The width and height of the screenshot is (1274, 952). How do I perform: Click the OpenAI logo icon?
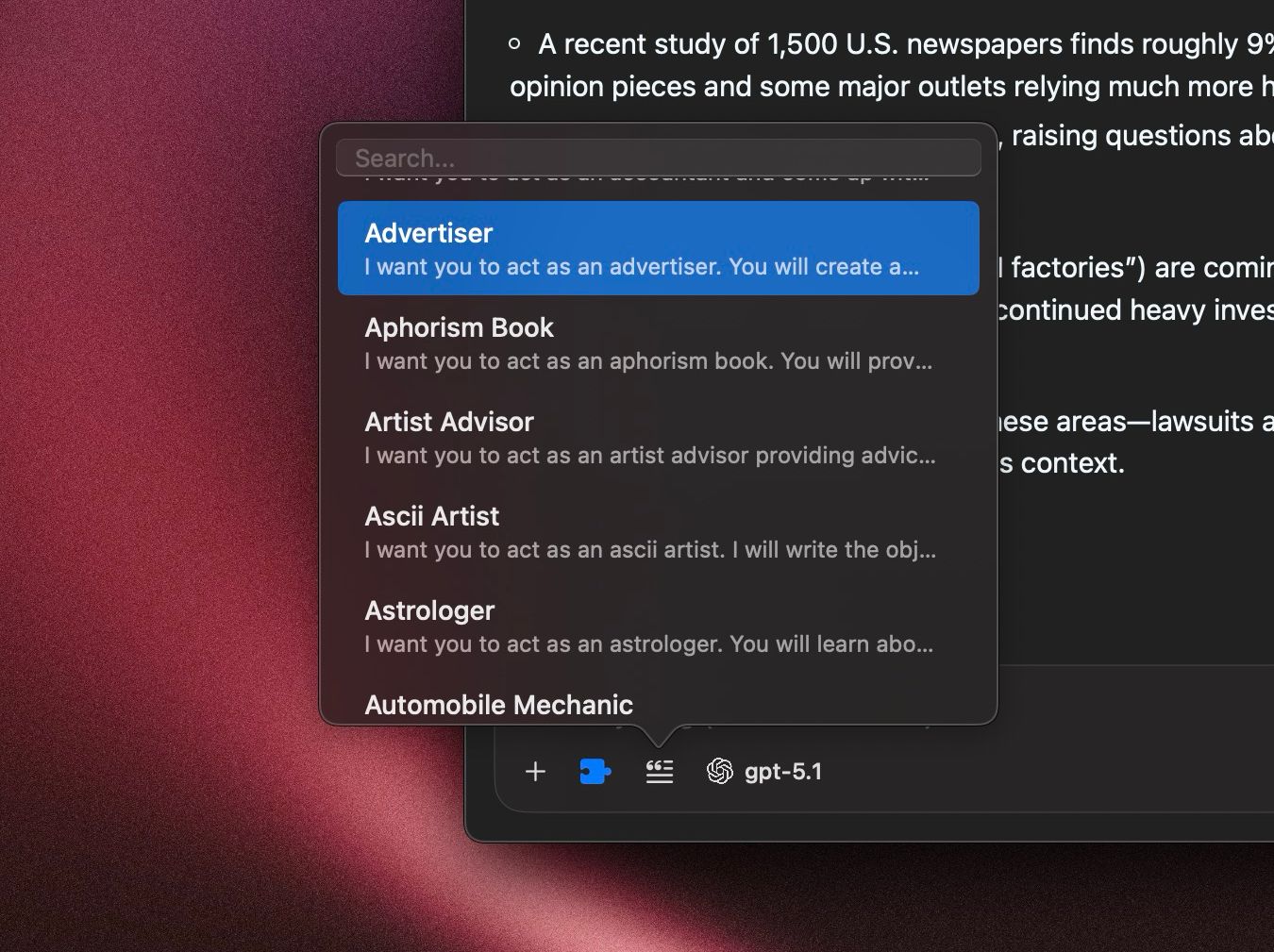tap(720, 772)
